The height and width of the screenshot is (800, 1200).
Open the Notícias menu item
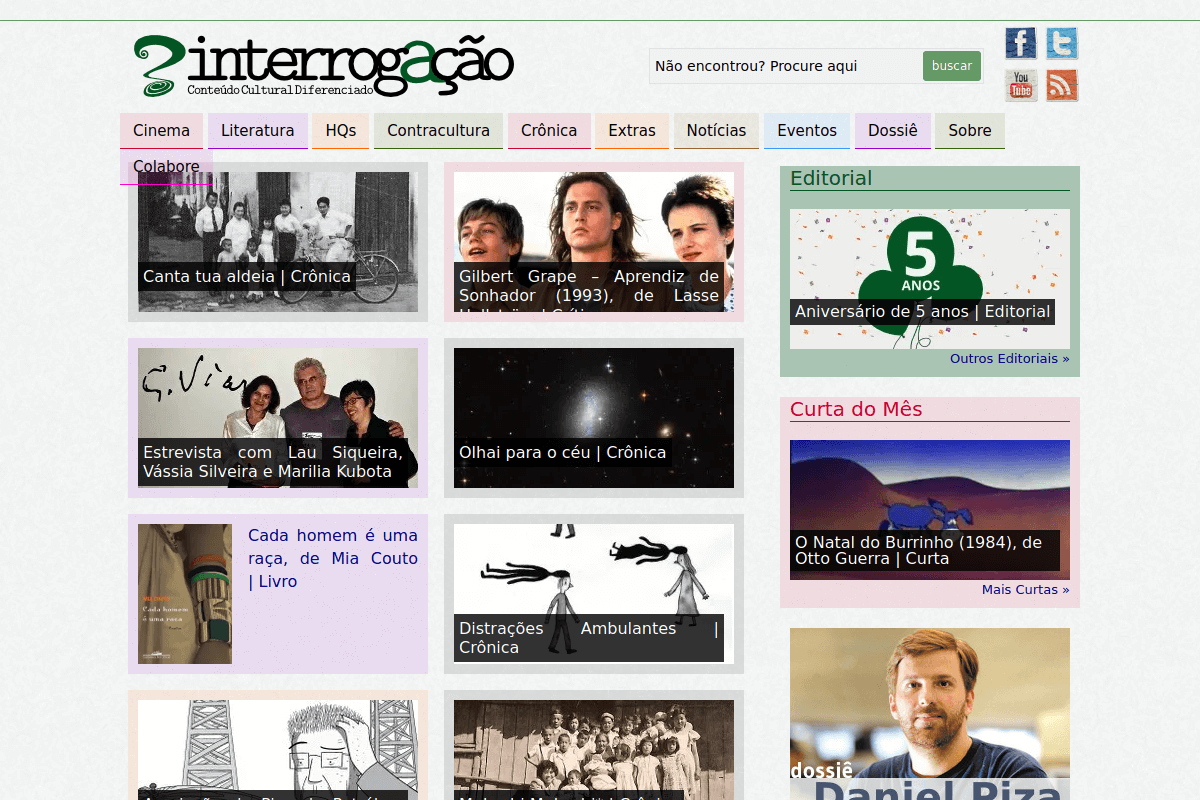[716, 131]
